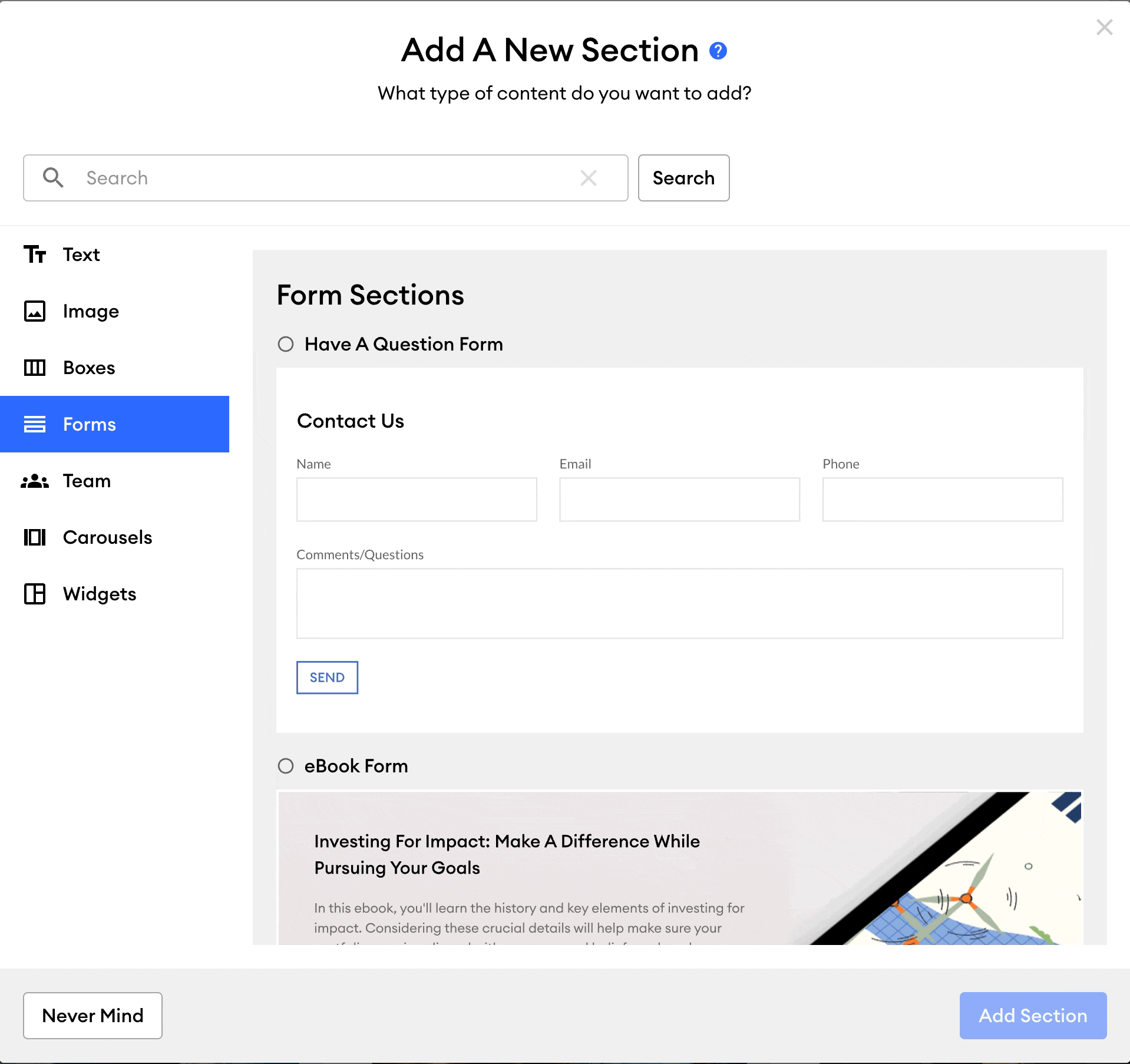
Task: Select the Team people icon
Action: pyautogui.click(x=34, y=481)
